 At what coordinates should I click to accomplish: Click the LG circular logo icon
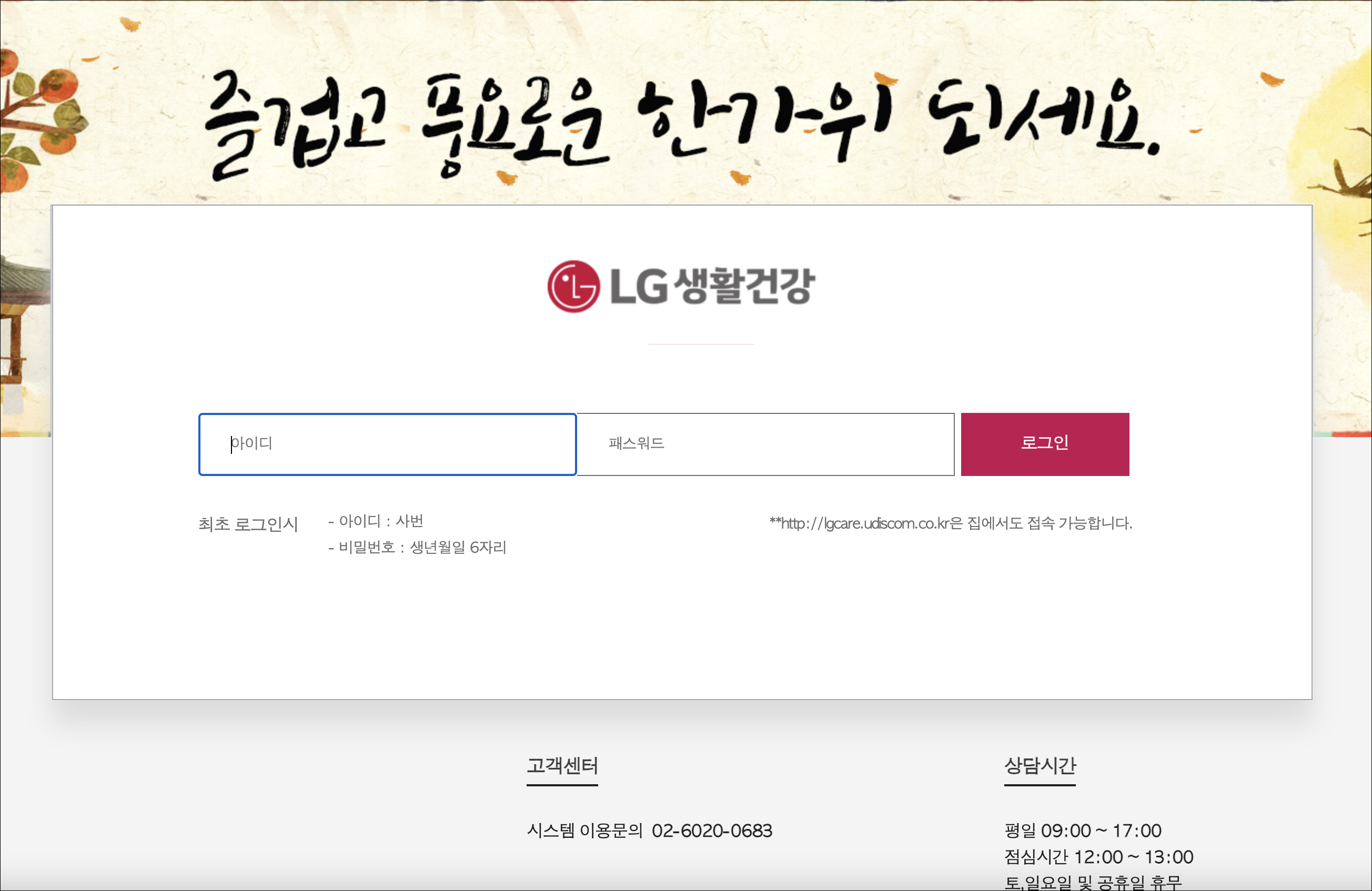coord(573,287)
